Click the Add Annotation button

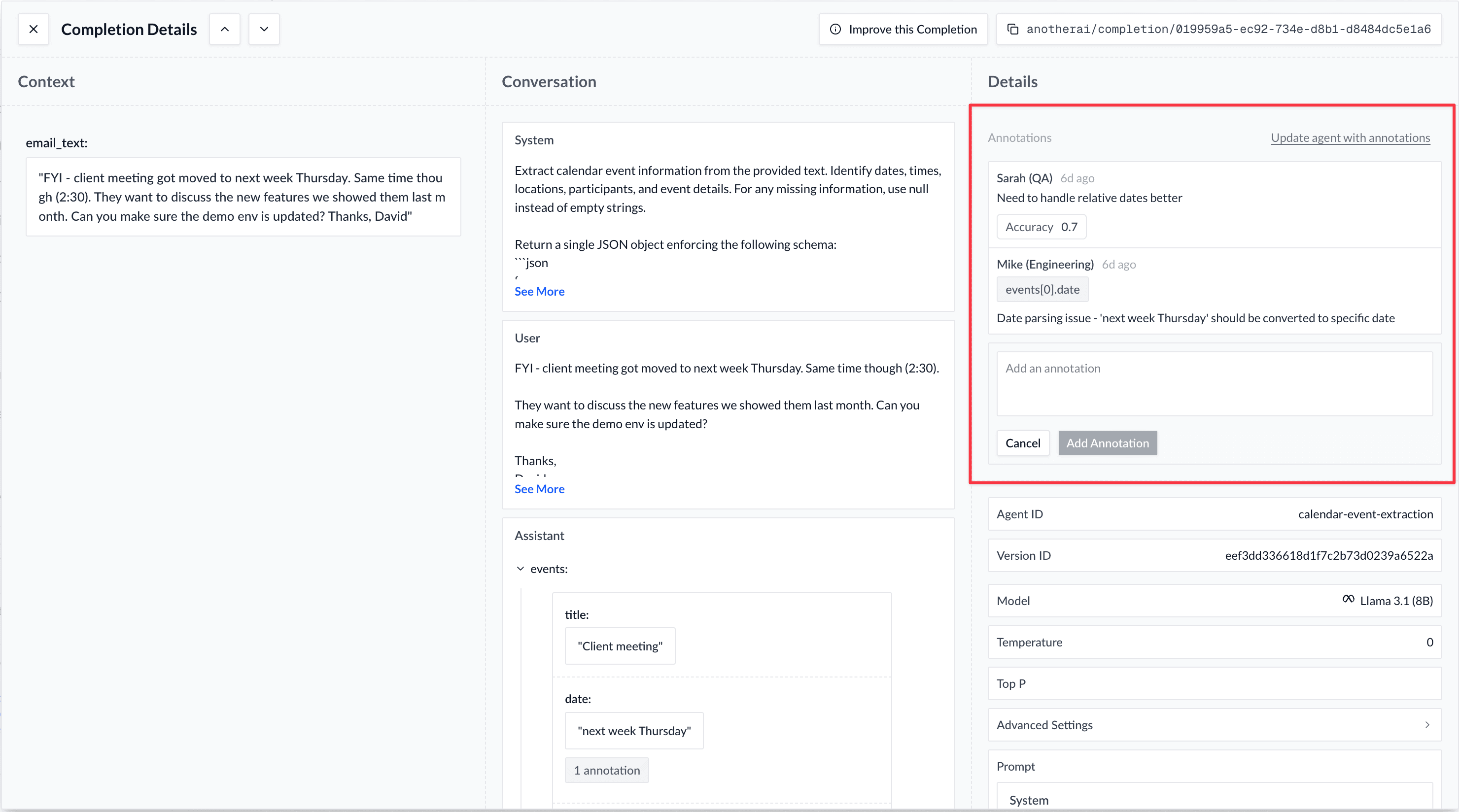[x=1107, y=443]
